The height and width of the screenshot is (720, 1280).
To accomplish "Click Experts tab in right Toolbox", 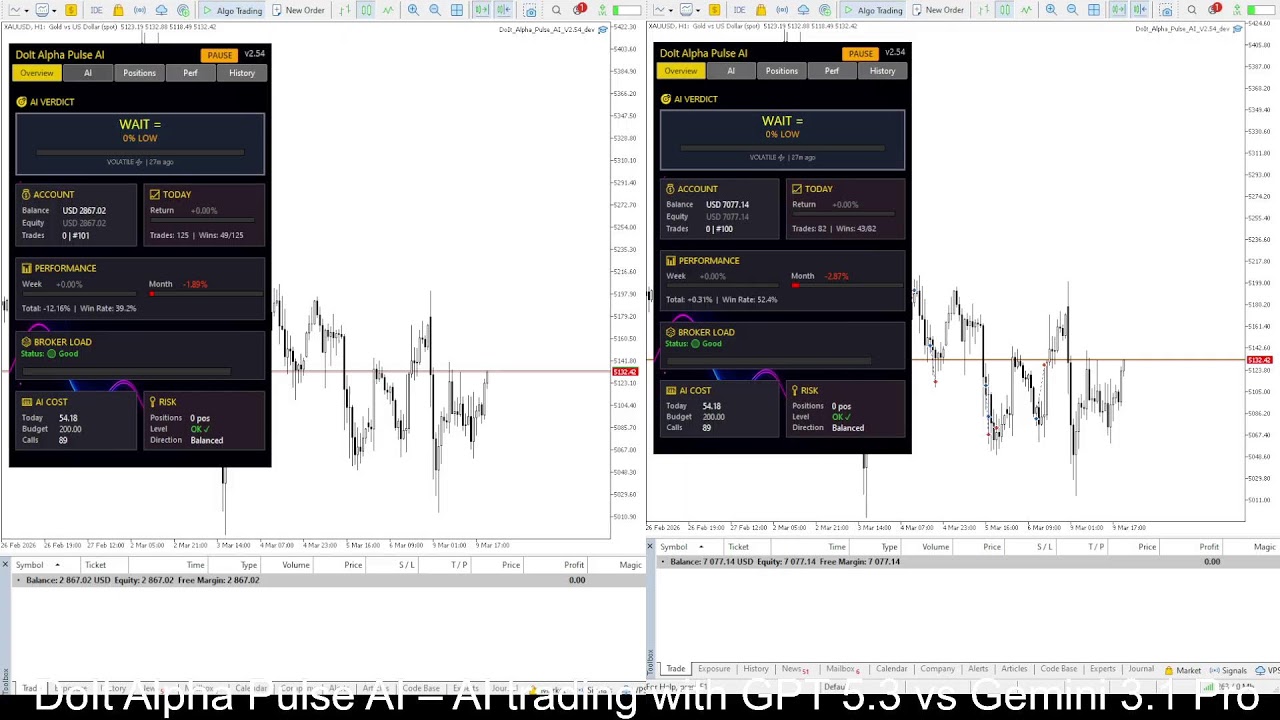I will tap(1103, 669).
